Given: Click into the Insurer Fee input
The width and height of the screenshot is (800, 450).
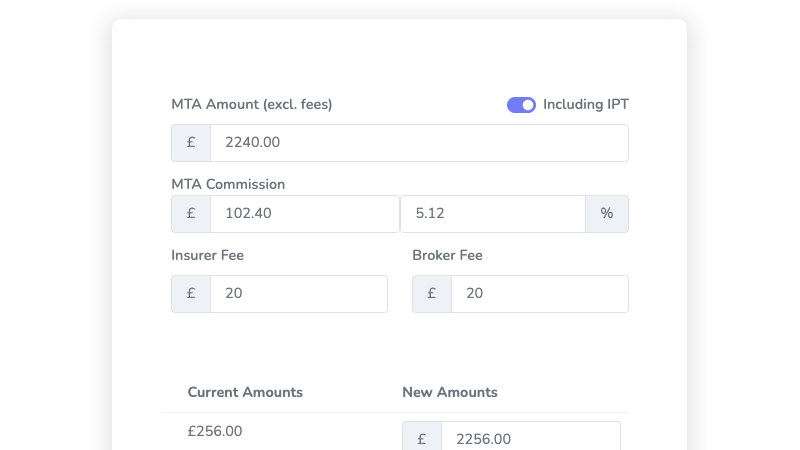Looking at the screenshot, I should [x=298, y=294].
